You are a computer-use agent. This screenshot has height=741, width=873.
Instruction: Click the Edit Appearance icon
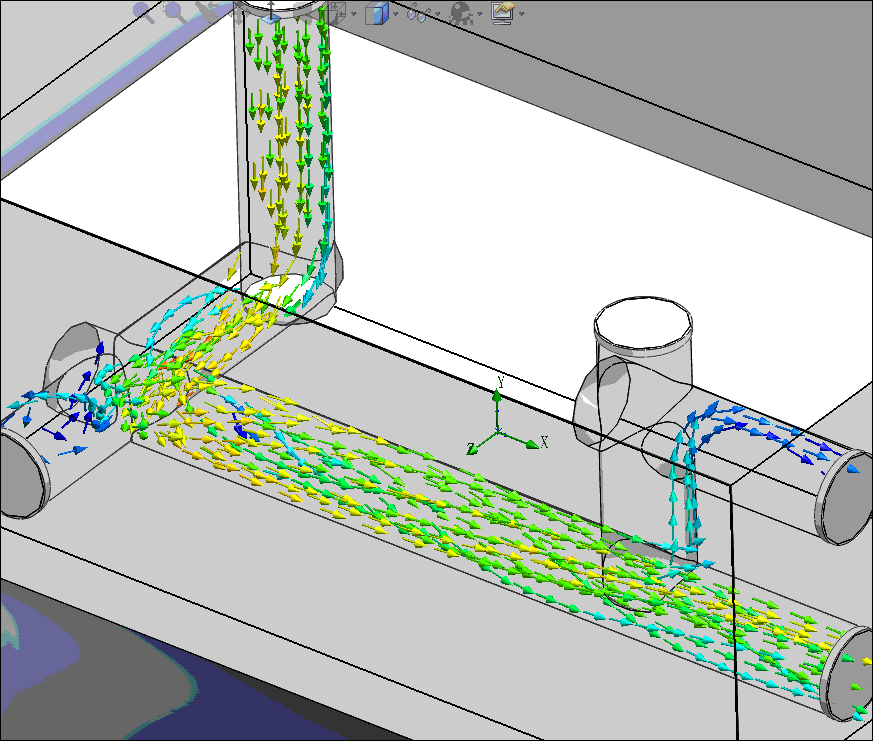tap(461, 13)
